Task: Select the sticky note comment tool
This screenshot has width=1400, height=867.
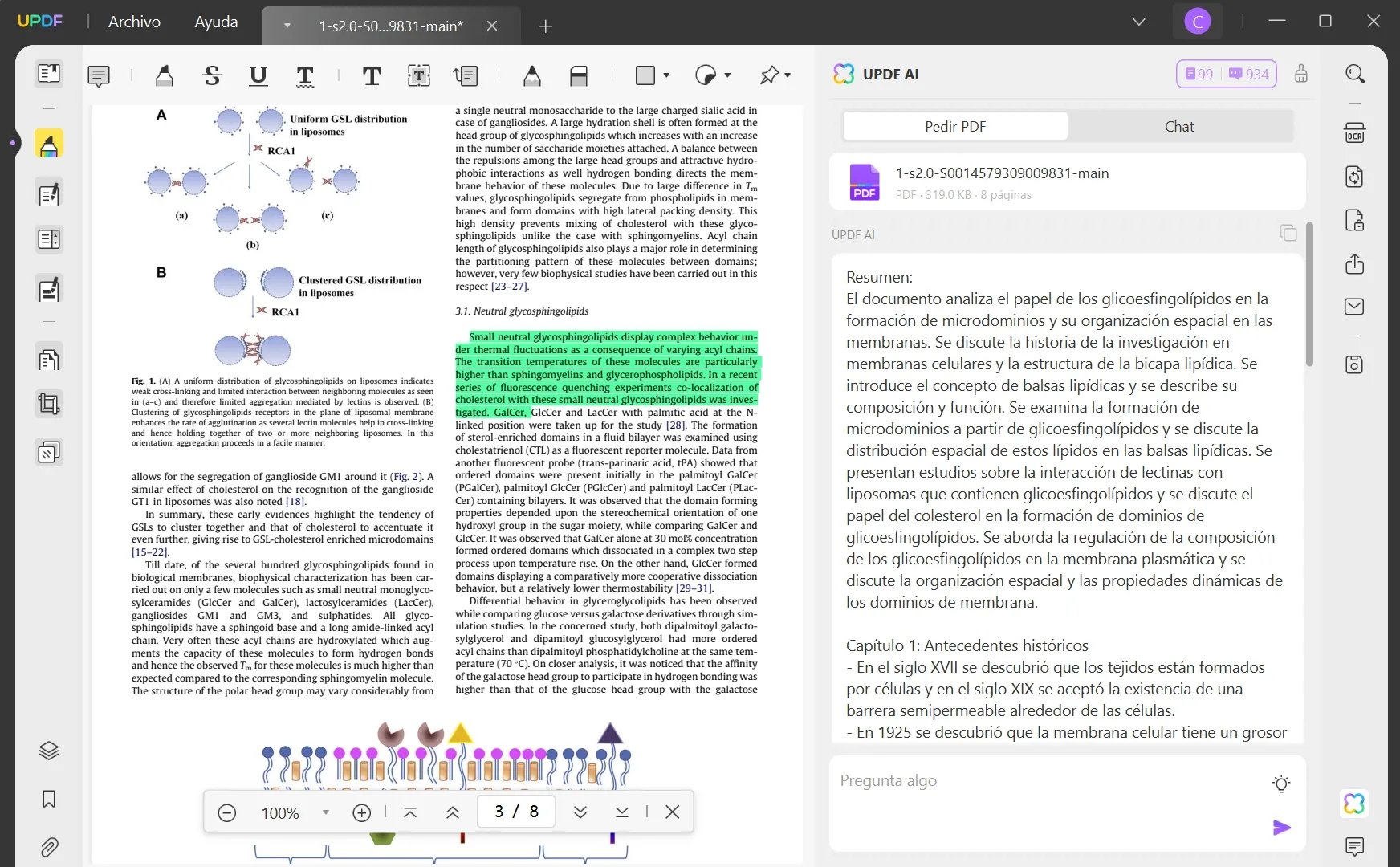Action: click(99, 76)
